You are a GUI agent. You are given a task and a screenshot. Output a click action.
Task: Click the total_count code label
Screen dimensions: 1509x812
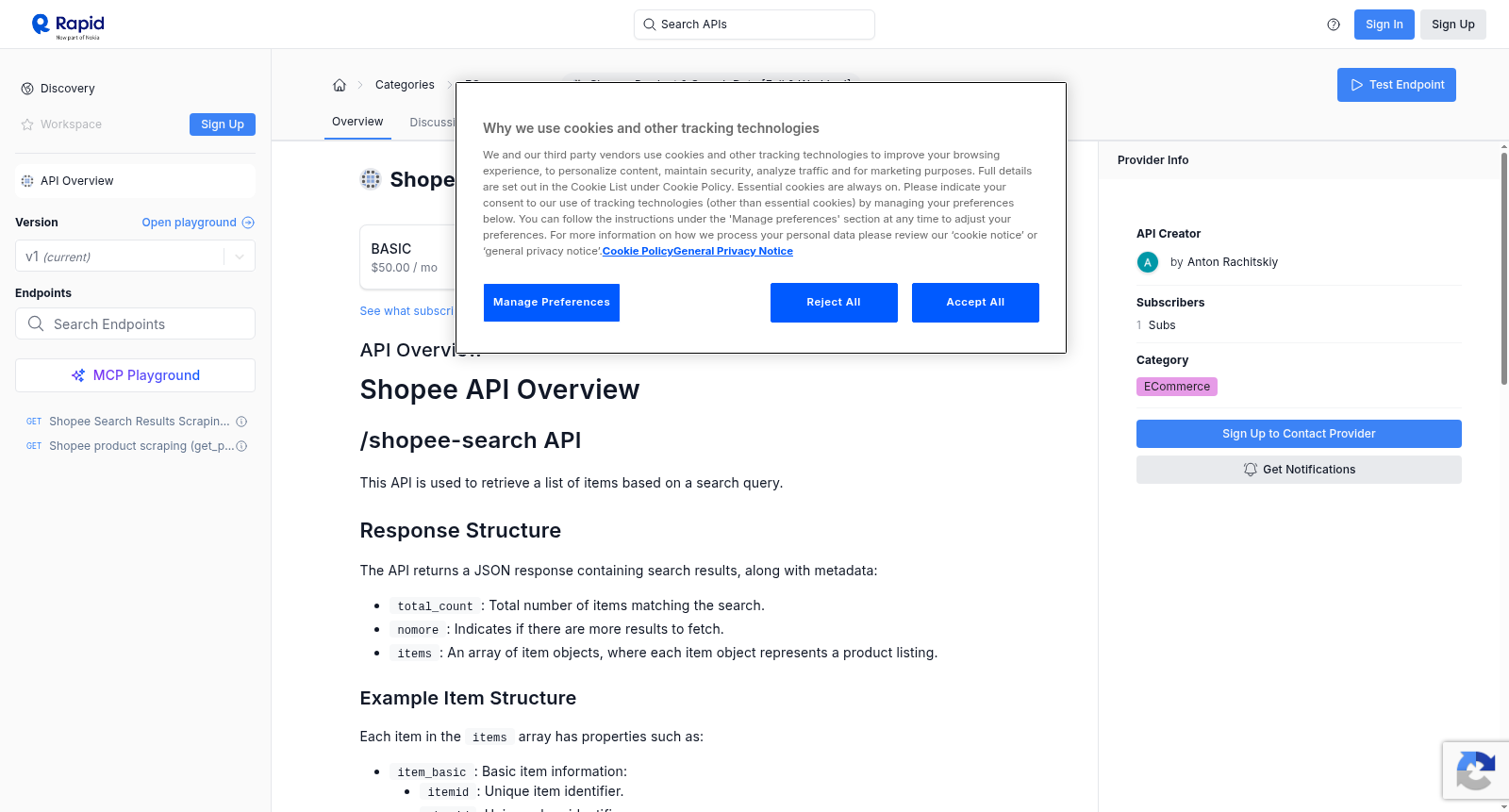click(x=435, y=606)
